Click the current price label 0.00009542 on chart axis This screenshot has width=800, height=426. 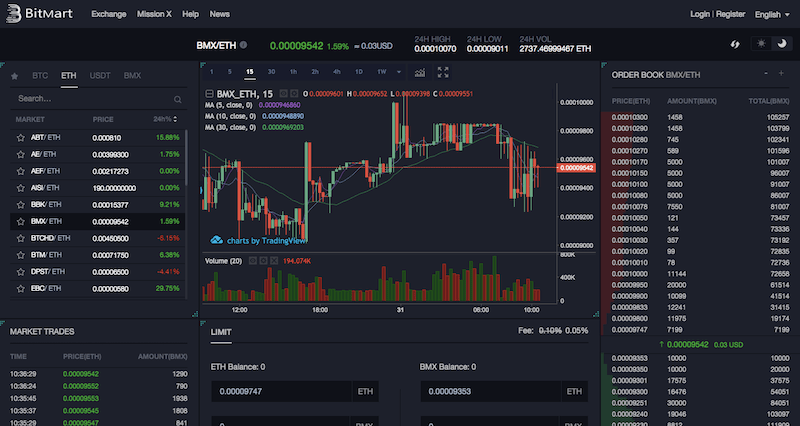click(576, 168)
